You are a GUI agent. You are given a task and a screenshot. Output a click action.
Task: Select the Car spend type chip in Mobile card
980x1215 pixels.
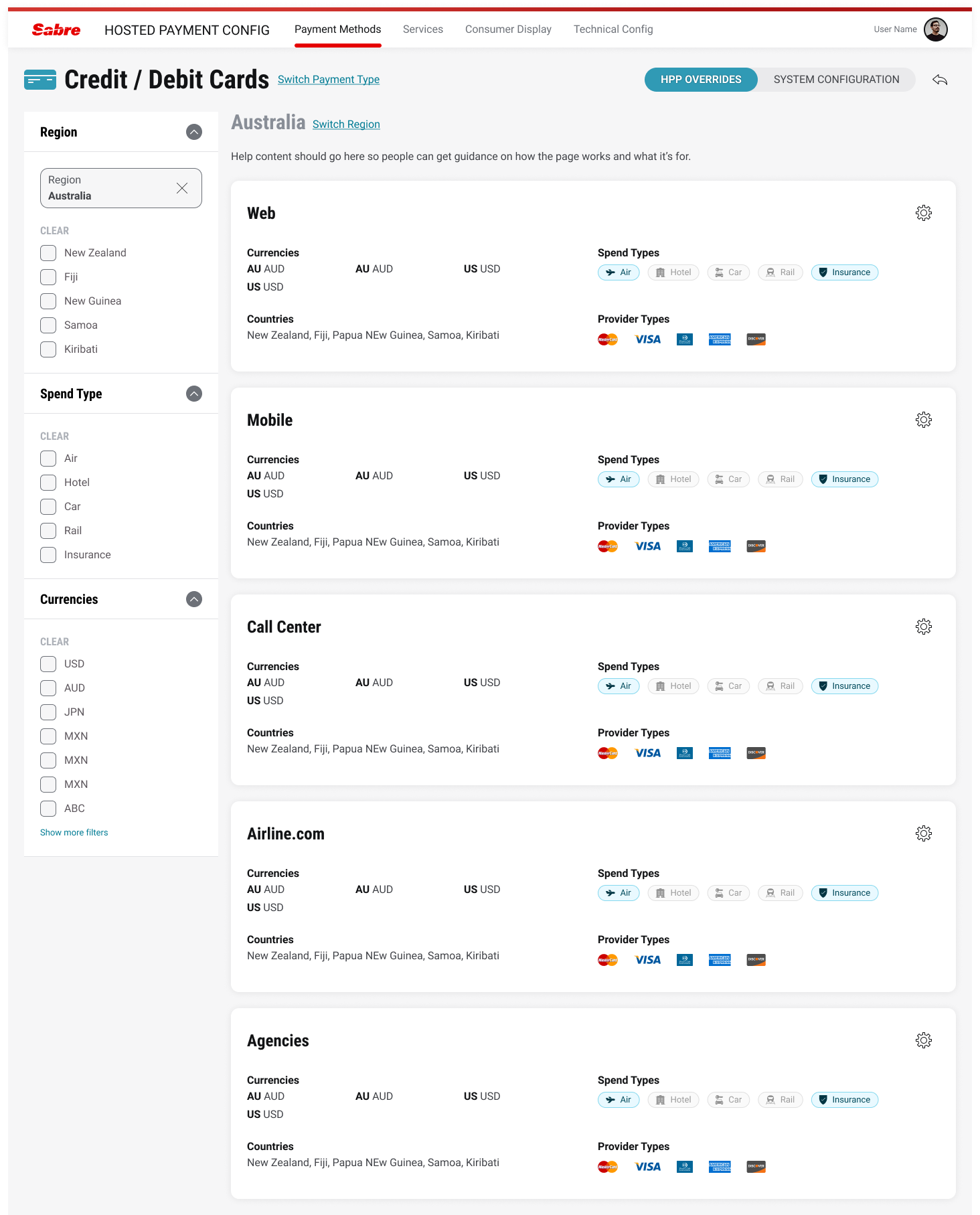(x=728, y=479)
